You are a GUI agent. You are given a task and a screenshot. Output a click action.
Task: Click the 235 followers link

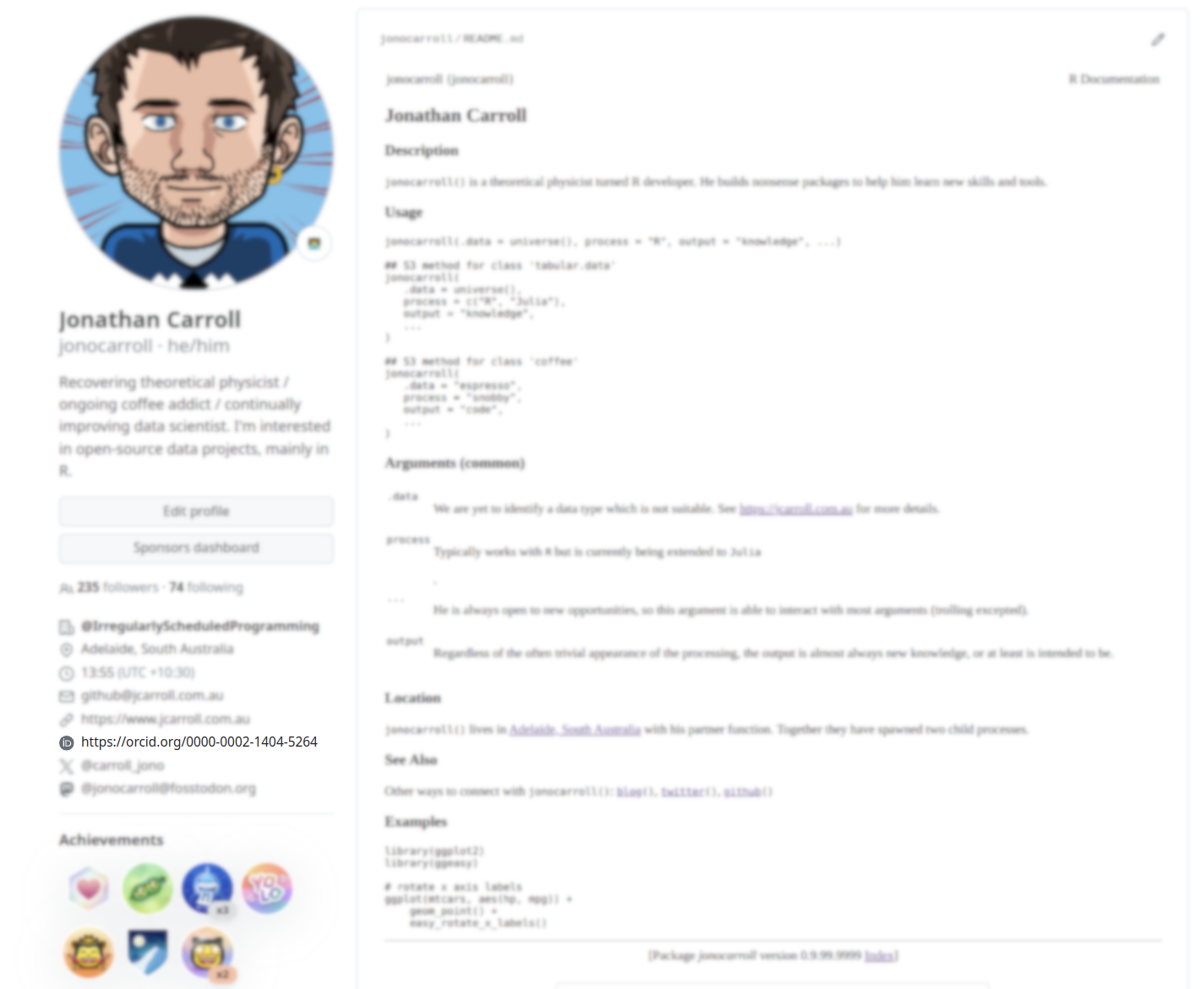[117, 587]
